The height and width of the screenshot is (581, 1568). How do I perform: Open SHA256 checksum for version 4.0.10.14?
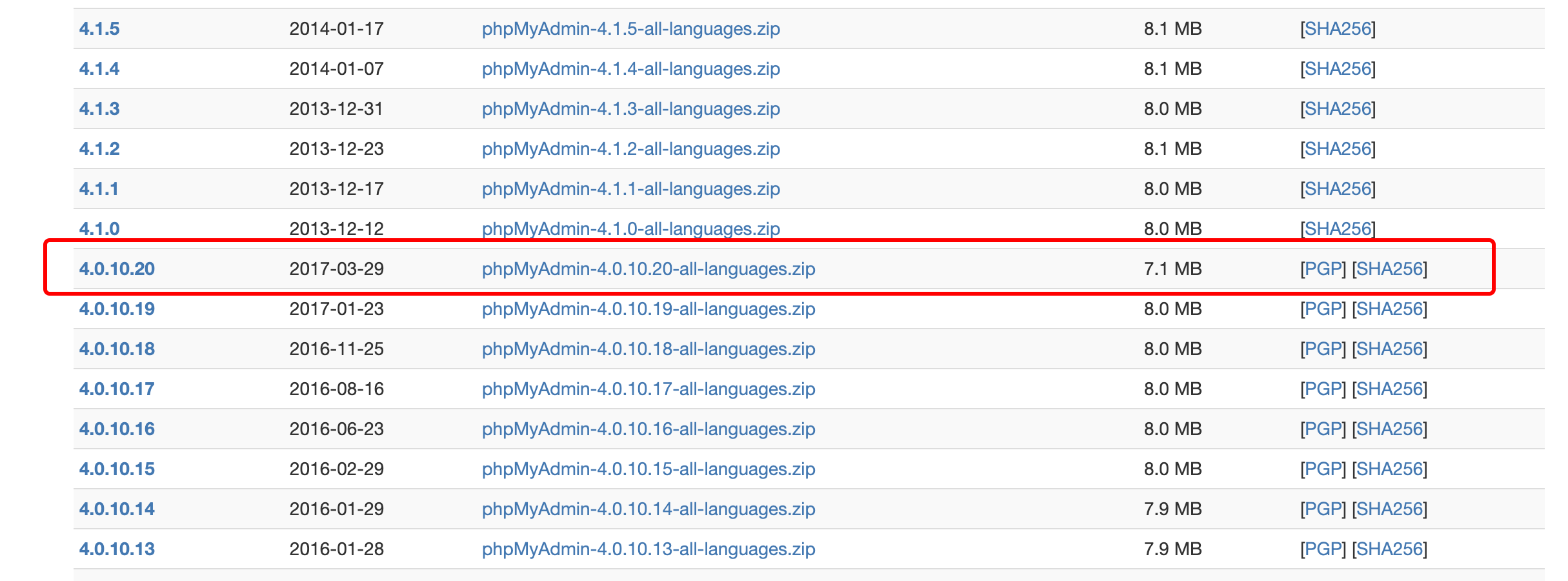click(x=1390, y=509)
